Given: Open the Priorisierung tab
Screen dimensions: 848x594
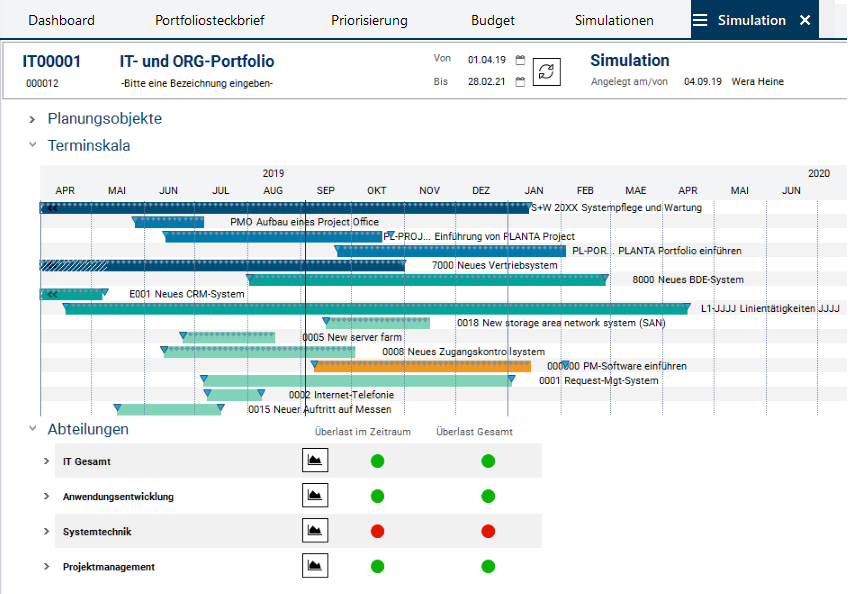Looking at the screenshot, I should [x=369, y=20].
